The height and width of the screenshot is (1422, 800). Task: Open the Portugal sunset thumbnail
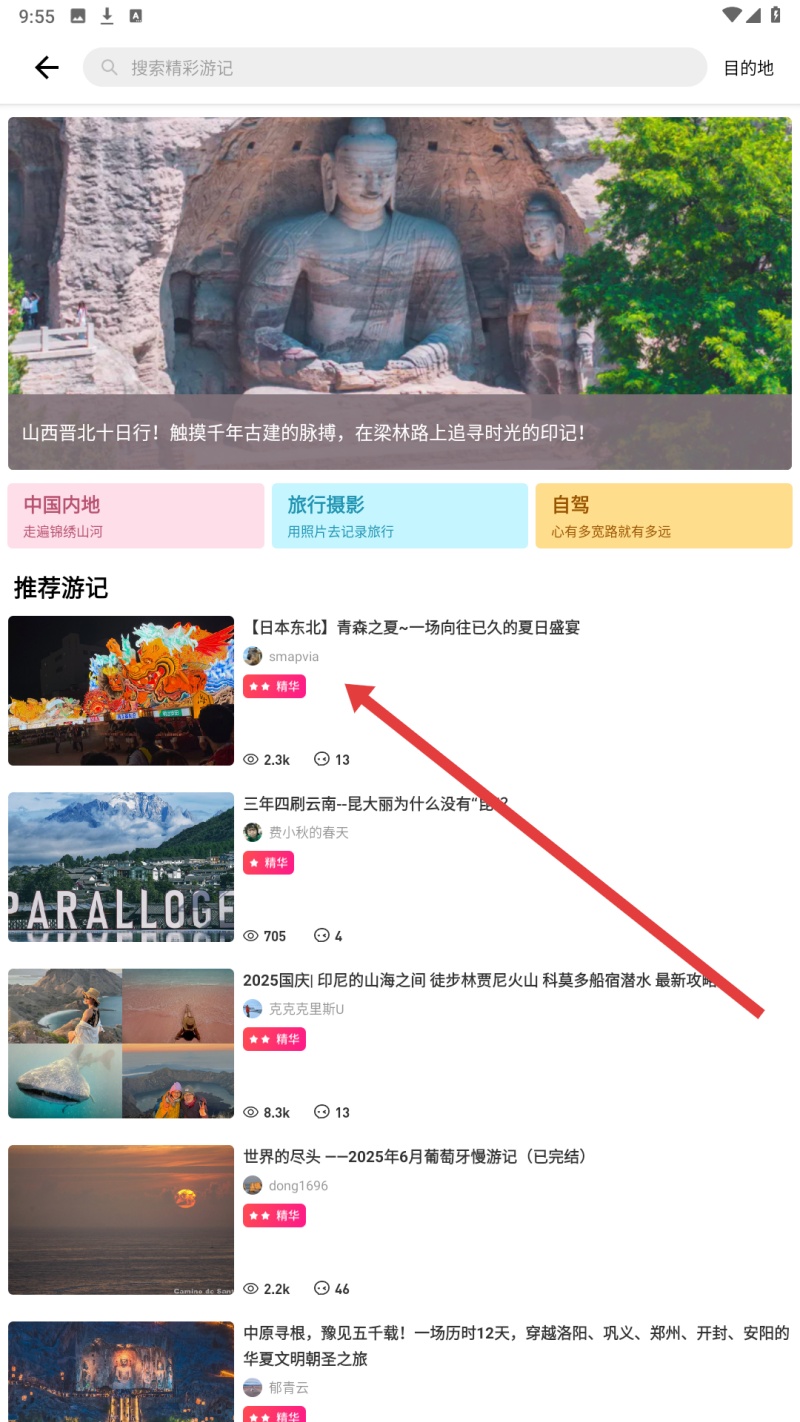pyautogui.click(x=121, y=1220)
